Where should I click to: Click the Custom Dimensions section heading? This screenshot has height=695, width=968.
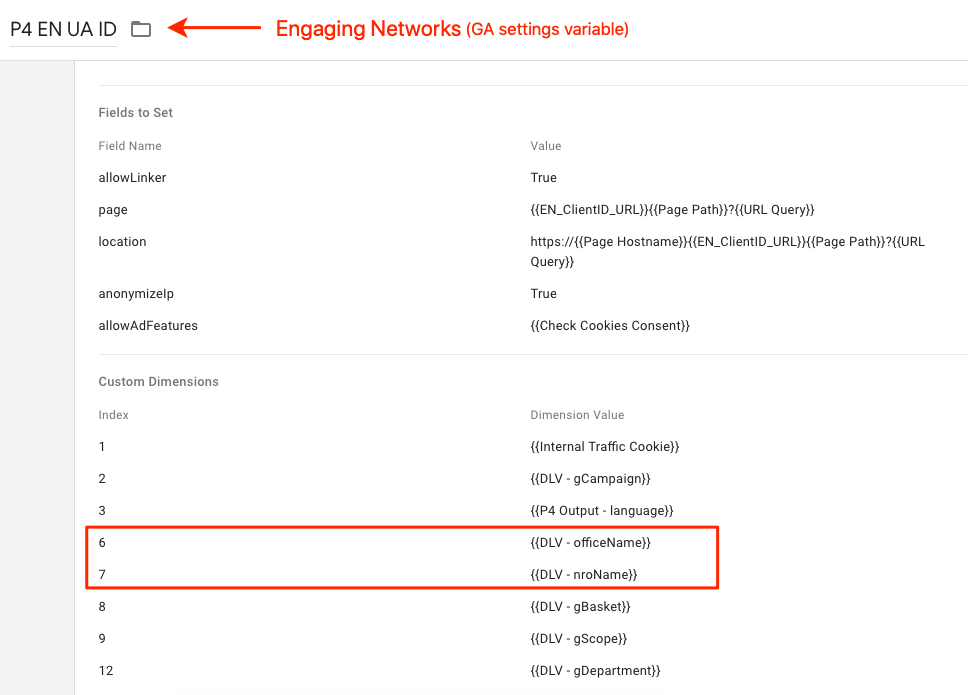158,381
